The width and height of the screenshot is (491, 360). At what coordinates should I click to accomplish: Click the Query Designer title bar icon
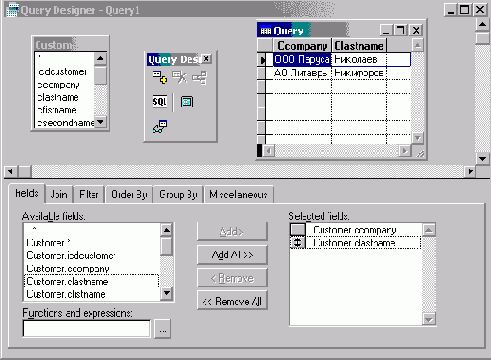click(x=12, y=10)
